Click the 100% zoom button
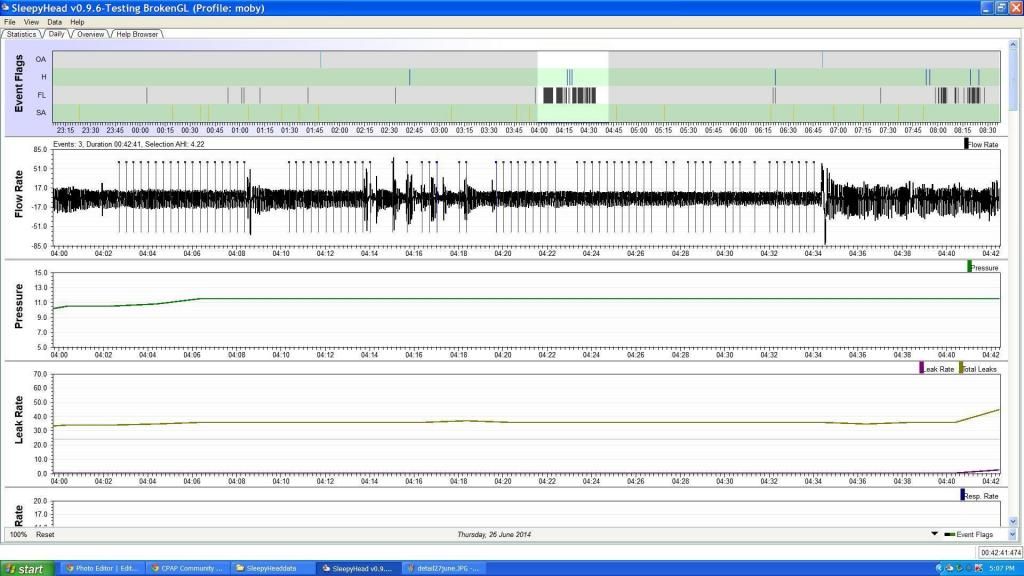This screenshot has height=576, width=1024. click(x=18, y=534)
